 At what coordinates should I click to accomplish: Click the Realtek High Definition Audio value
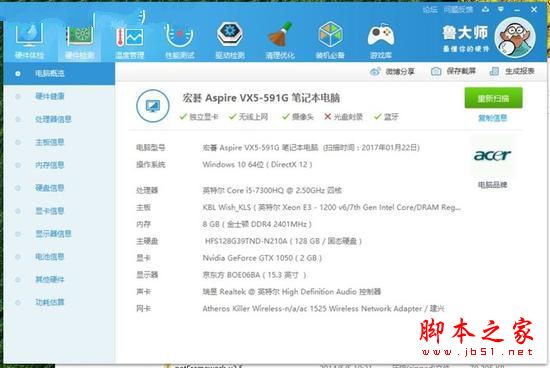pyautogui.click(x=291, y=292)
